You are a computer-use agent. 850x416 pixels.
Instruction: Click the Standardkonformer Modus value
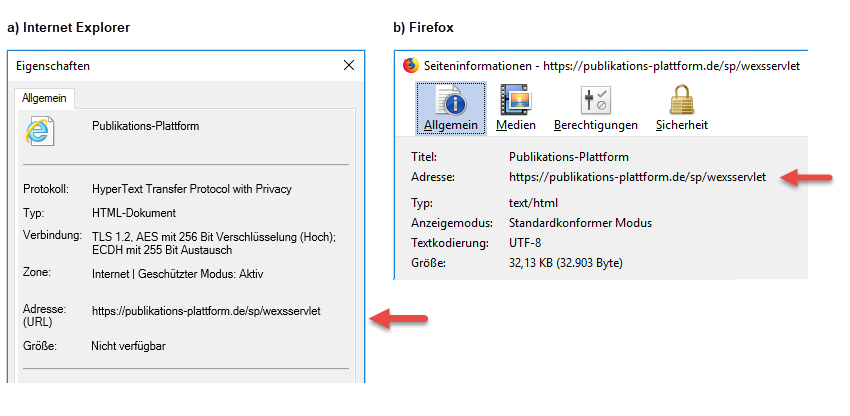pyautogui.click(x=581, y=223)
